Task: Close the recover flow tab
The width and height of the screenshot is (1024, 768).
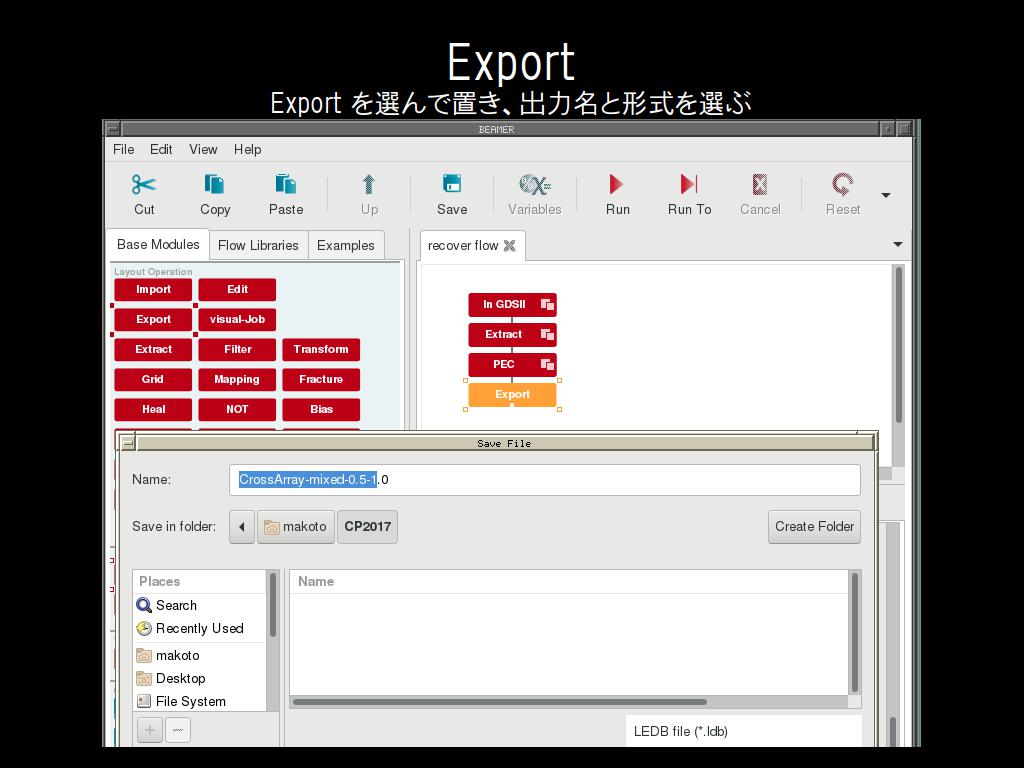Action: click(509, 246)
